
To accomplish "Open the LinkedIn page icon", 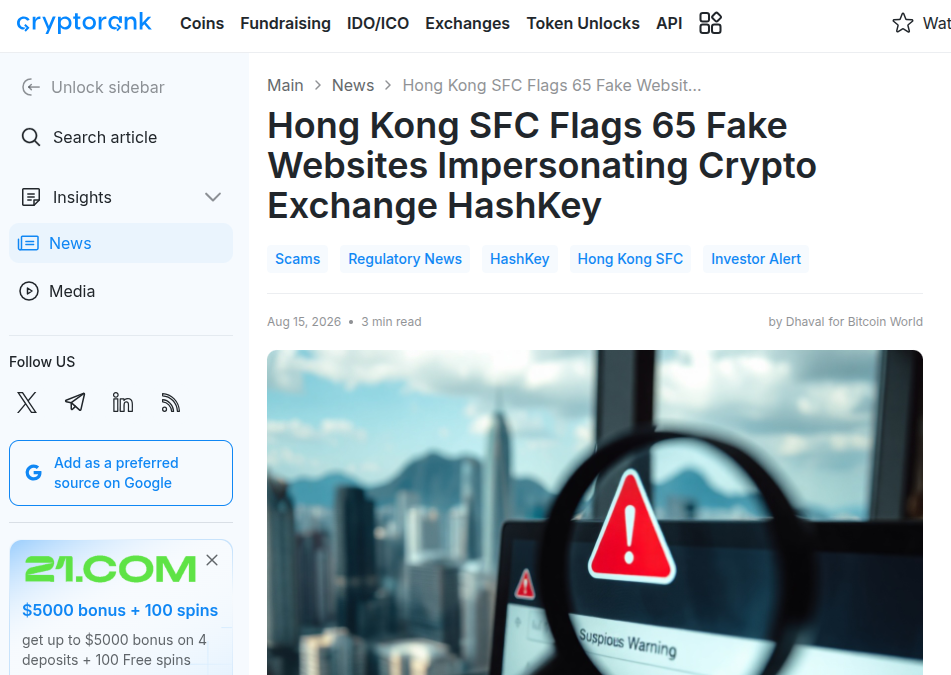I will [x=123, y=402].
